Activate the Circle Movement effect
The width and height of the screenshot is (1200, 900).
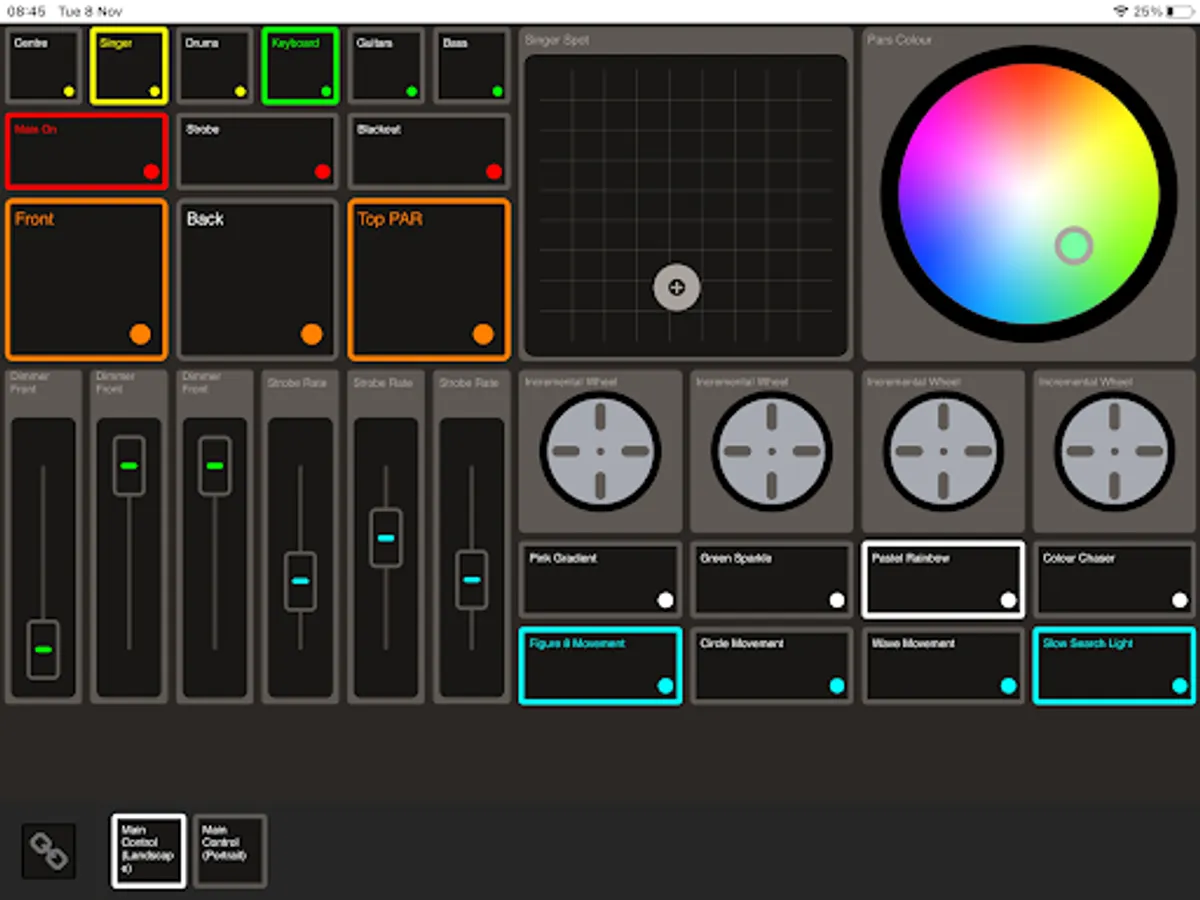pos(771,665)
